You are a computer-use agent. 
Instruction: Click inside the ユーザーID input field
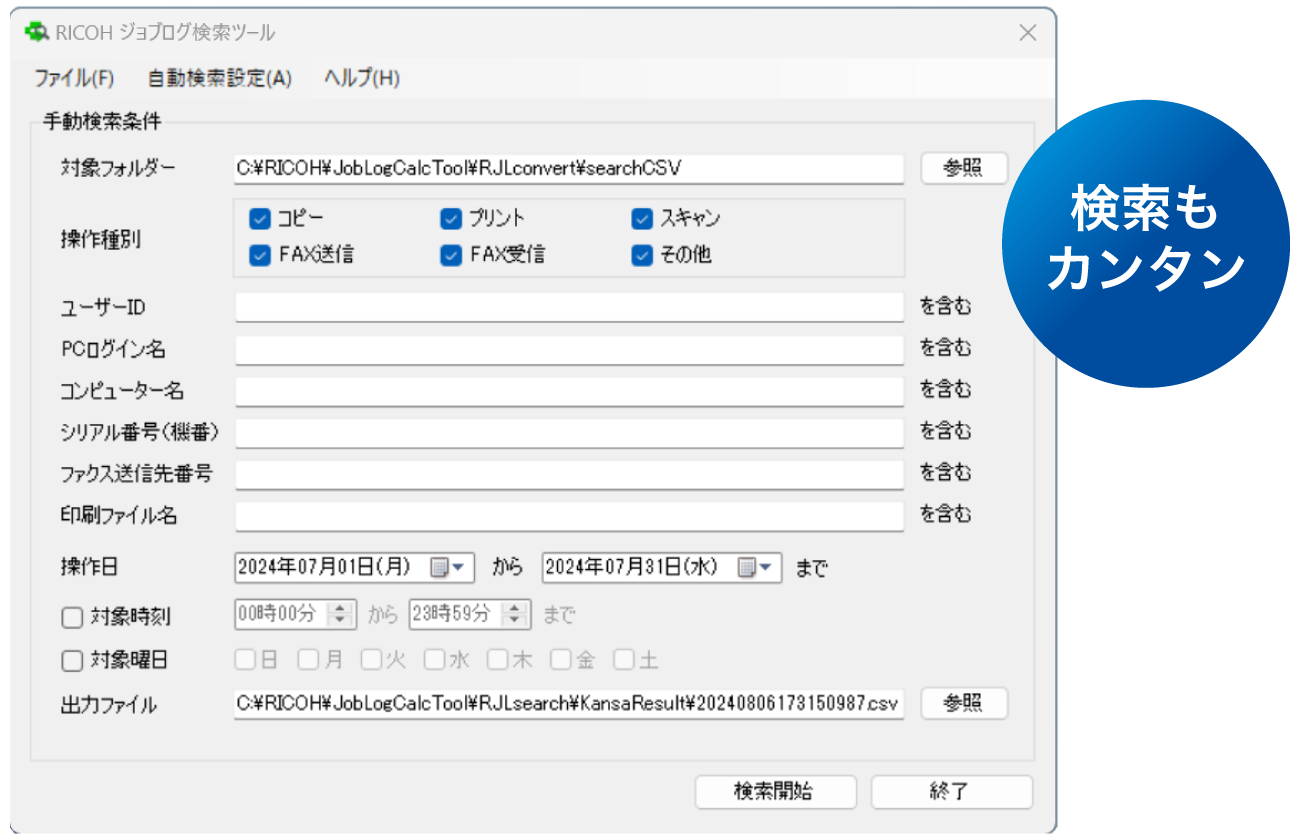click(560, 307)
